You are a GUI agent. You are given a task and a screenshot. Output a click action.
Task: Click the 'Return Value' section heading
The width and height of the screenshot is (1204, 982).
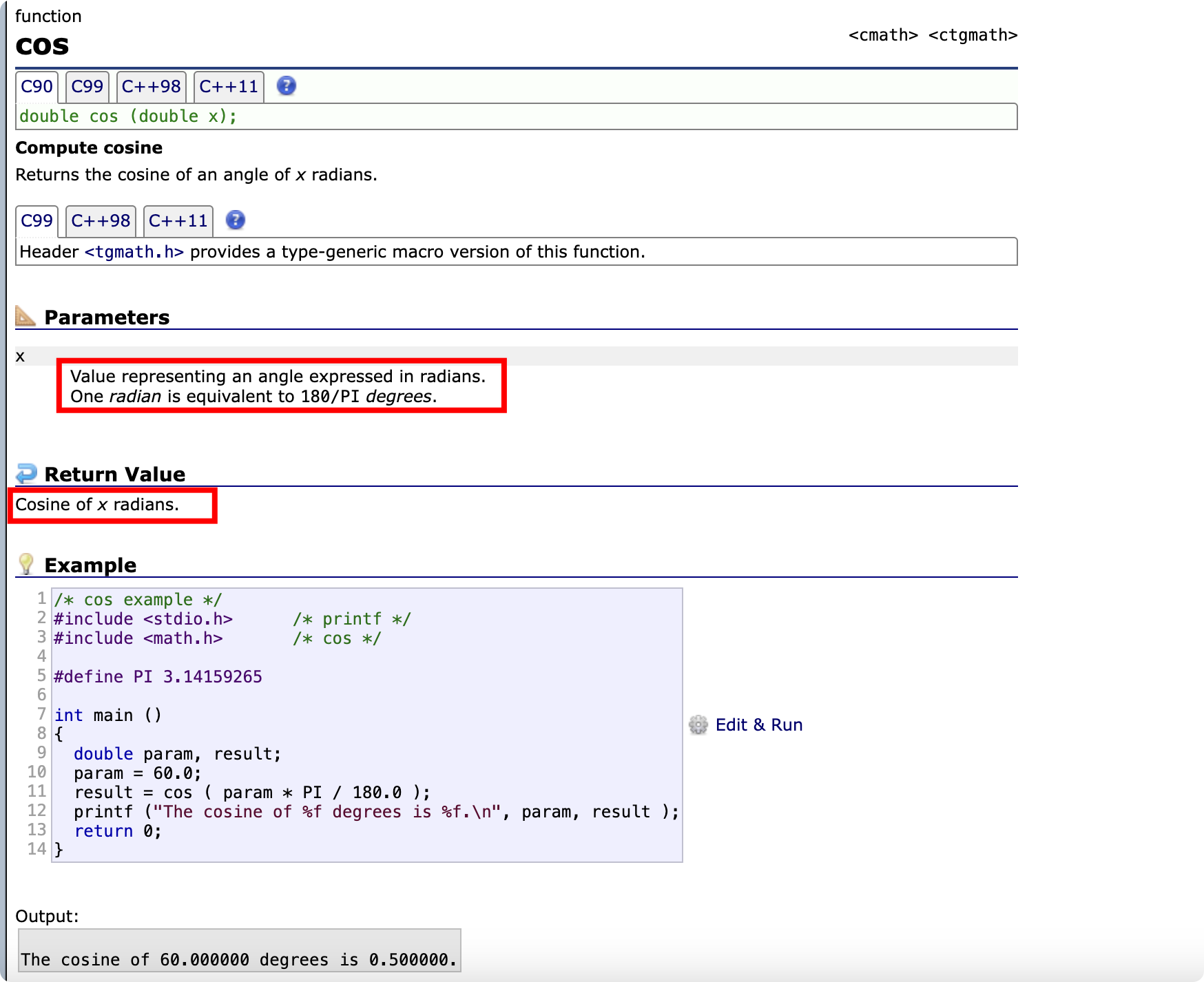[115, 474]
